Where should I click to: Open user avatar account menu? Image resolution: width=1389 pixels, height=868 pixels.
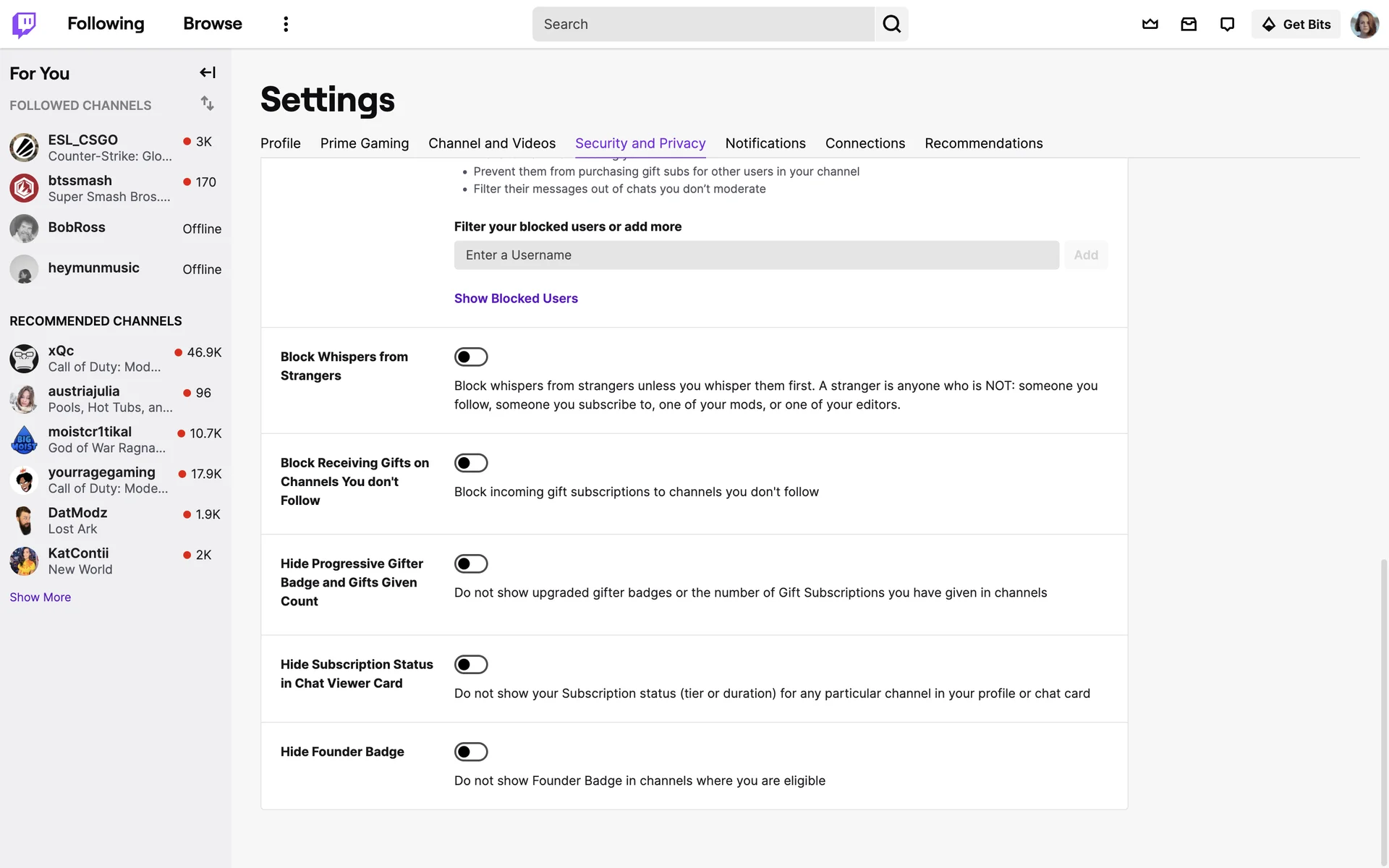point(1364,24)
